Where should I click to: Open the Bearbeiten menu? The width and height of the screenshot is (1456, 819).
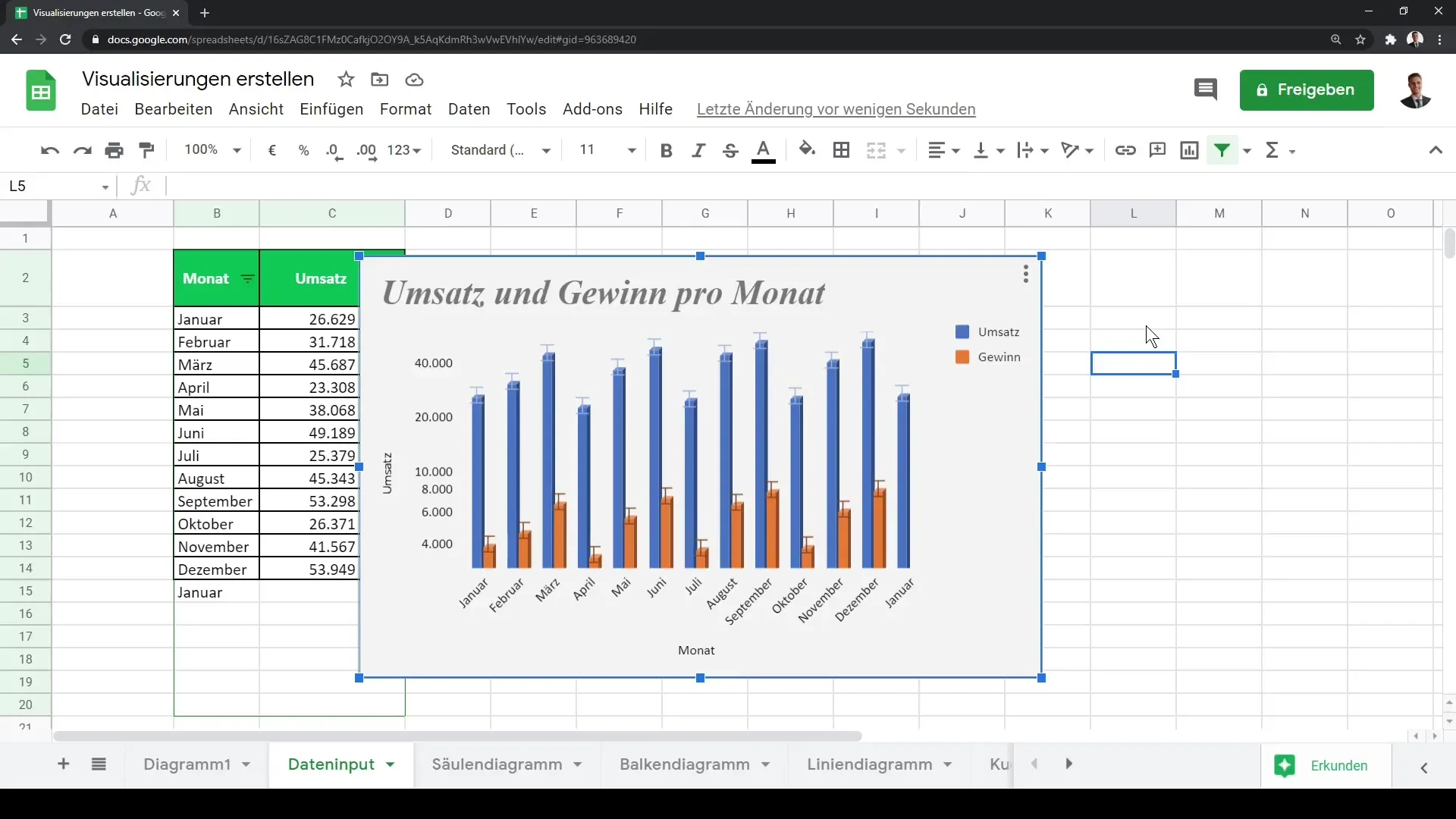[174, 108]
